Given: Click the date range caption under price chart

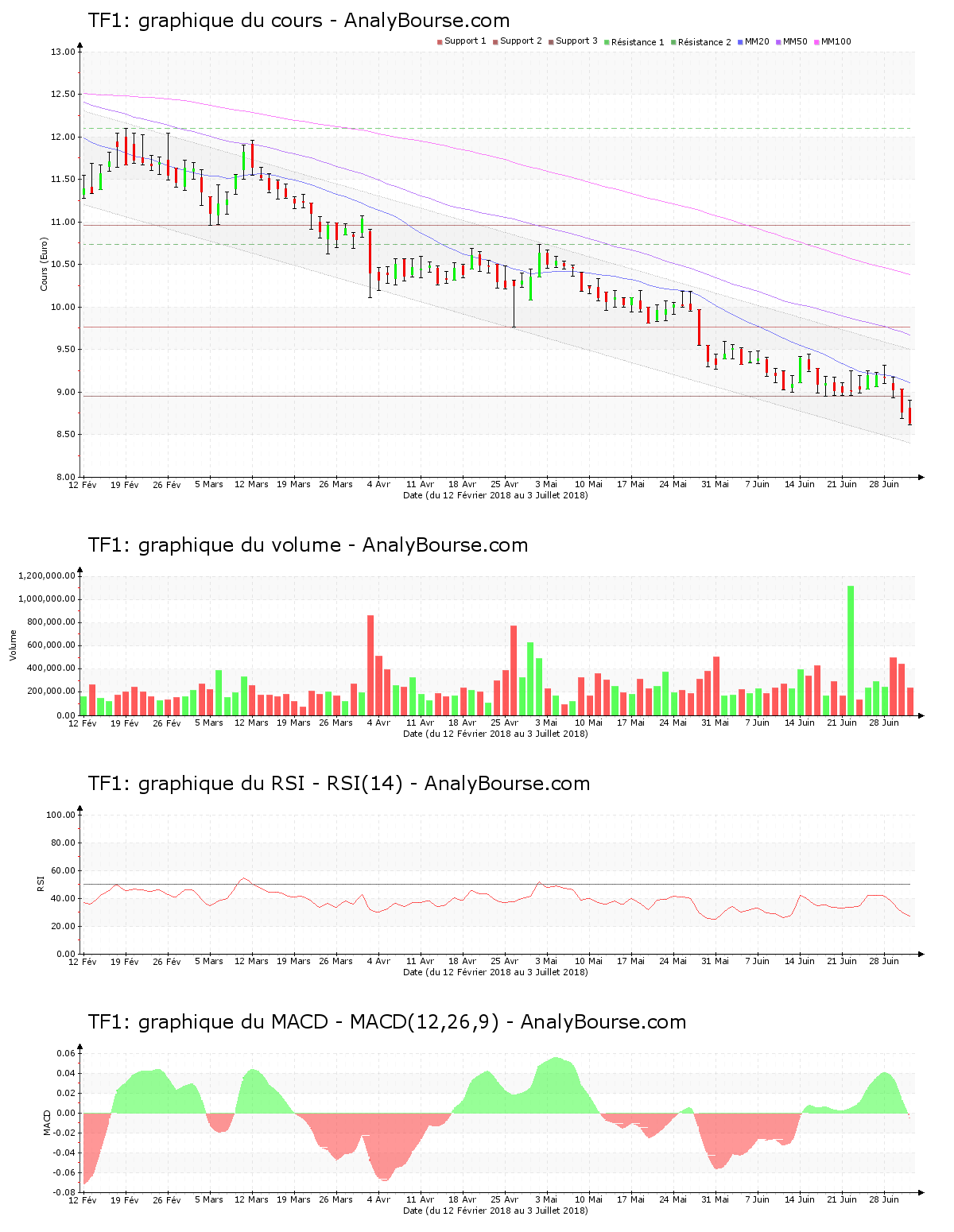Looking at the screenshot, I should [495, 495].
